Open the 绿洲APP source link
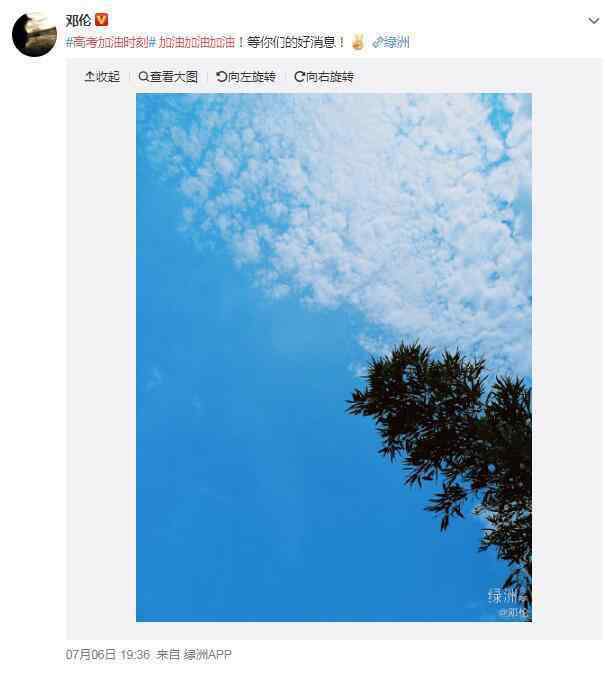Image resolution: width=605 pixels, height=679 pixels. [207, 654]
